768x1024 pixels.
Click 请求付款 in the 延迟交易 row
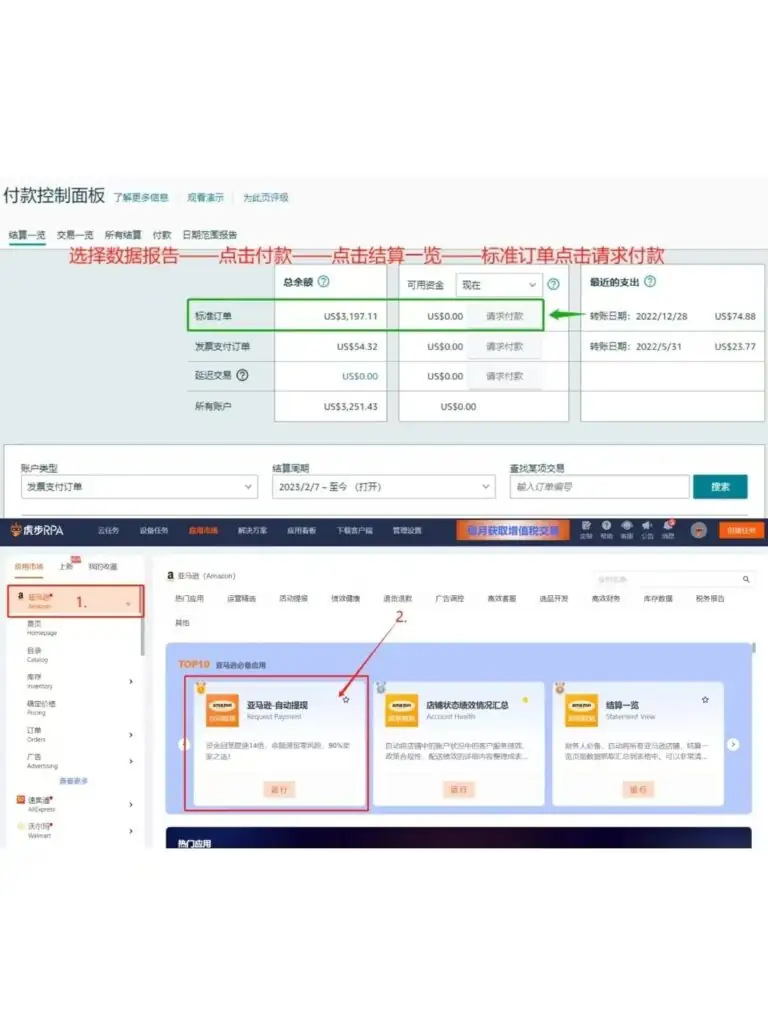[x=504, y=376]
